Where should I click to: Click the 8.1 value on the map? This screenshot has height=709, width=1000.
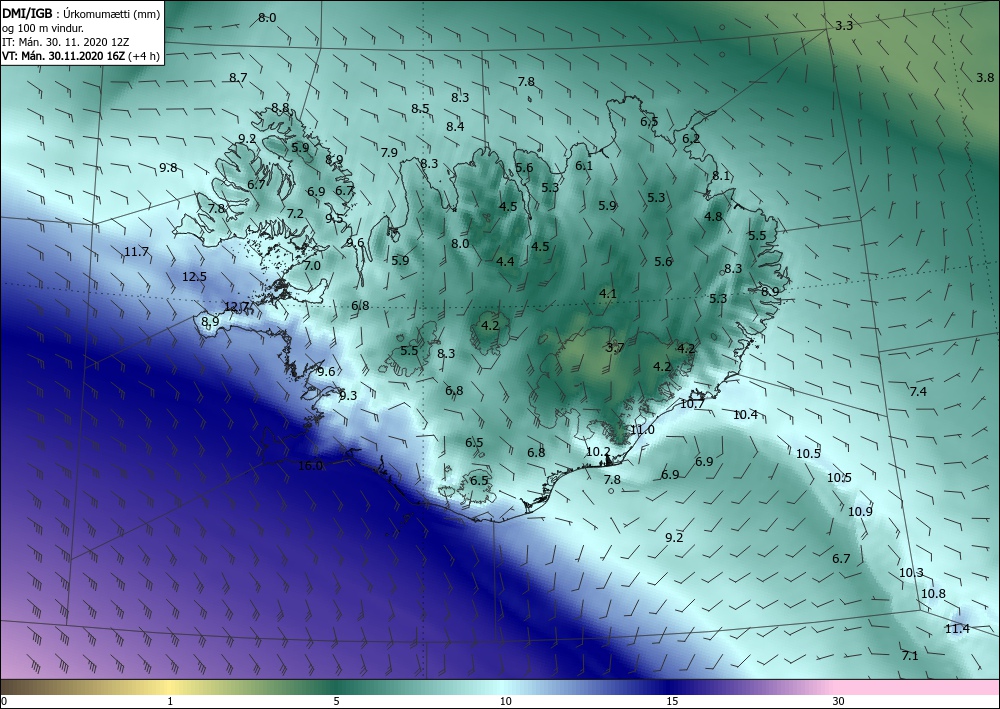(721, 176)
